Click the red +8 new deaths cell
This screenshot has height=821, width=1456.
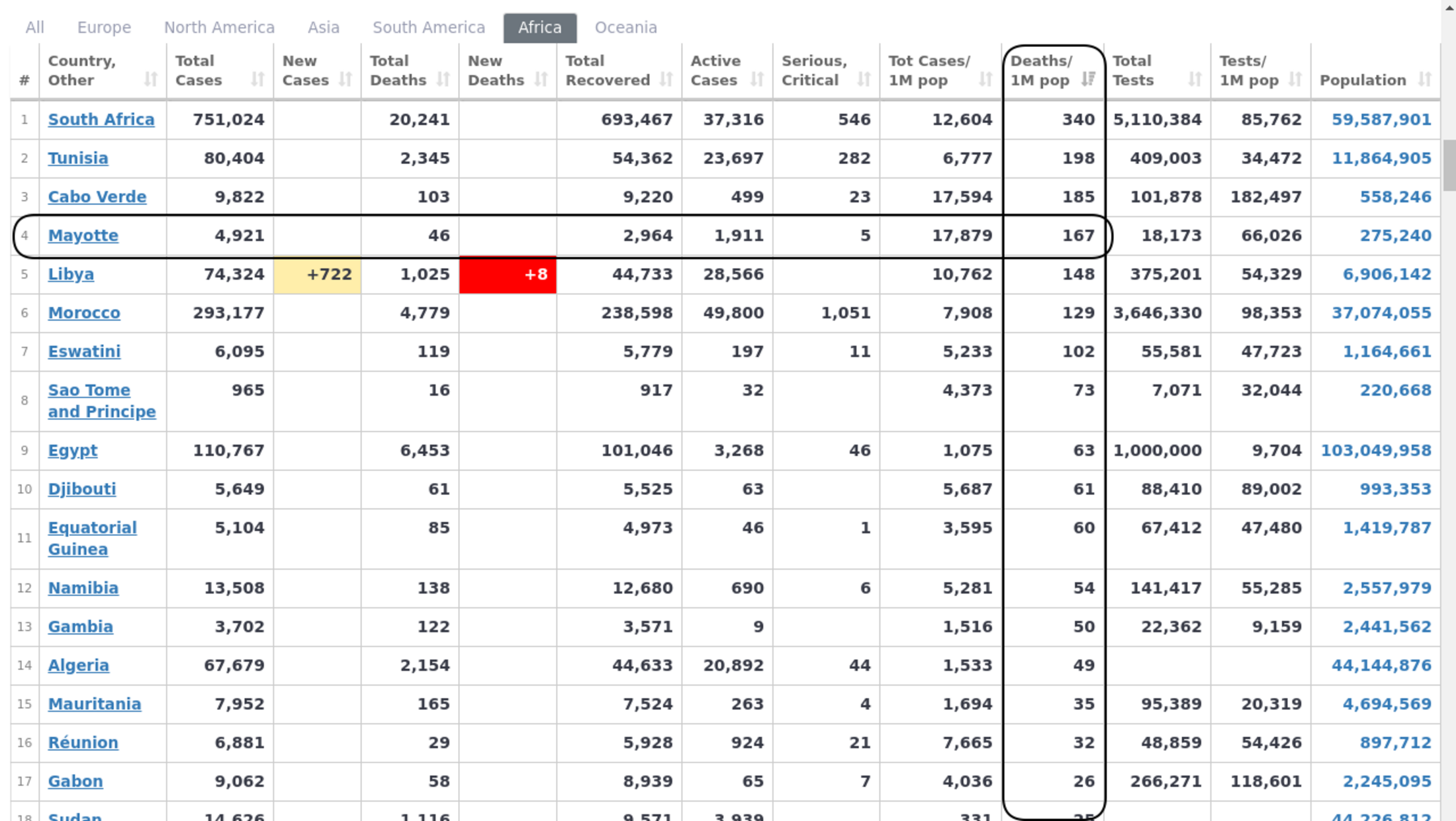[508, 275]
